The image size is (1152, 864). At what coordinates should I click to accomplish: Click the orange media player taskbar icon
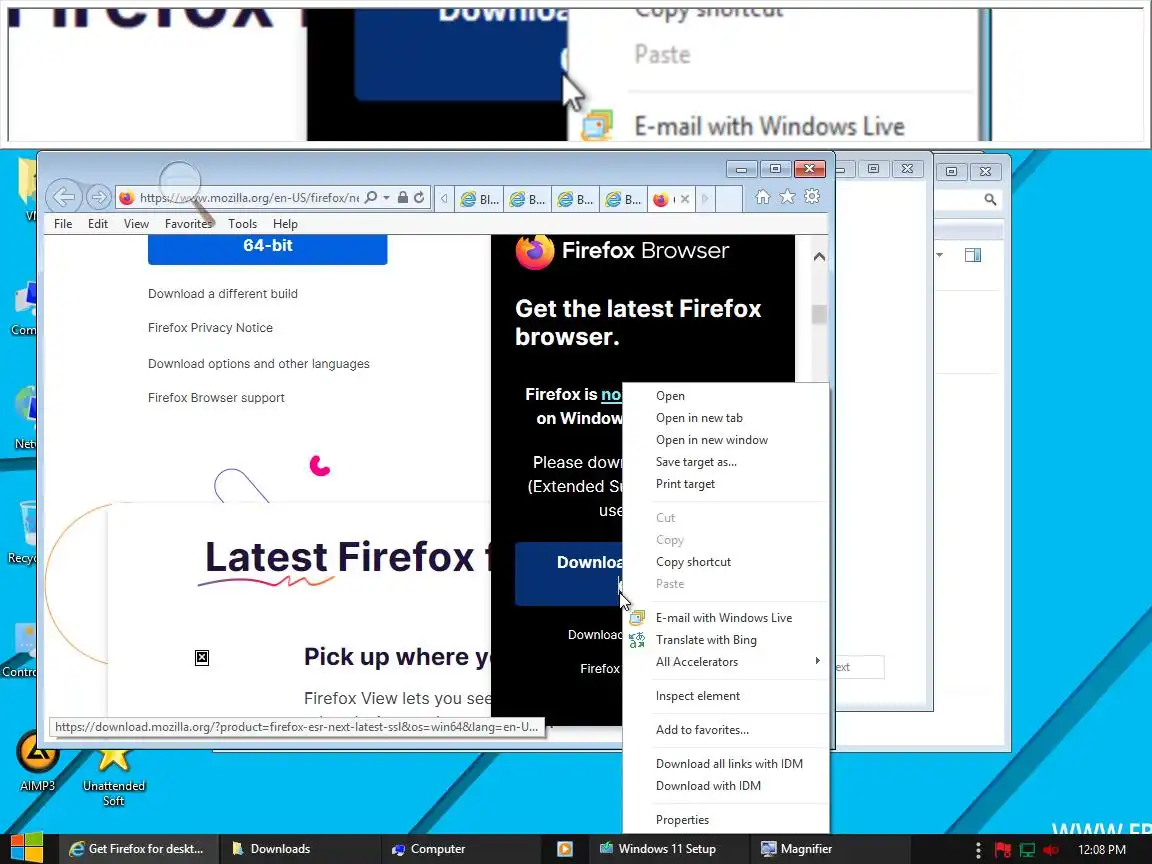point(564,849)
